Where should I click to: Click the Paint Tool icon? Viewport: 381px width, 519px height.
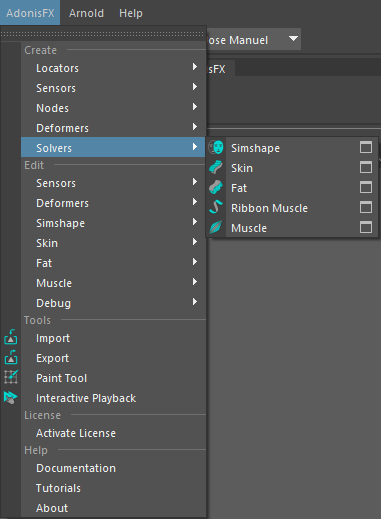[x=11, y=377]
